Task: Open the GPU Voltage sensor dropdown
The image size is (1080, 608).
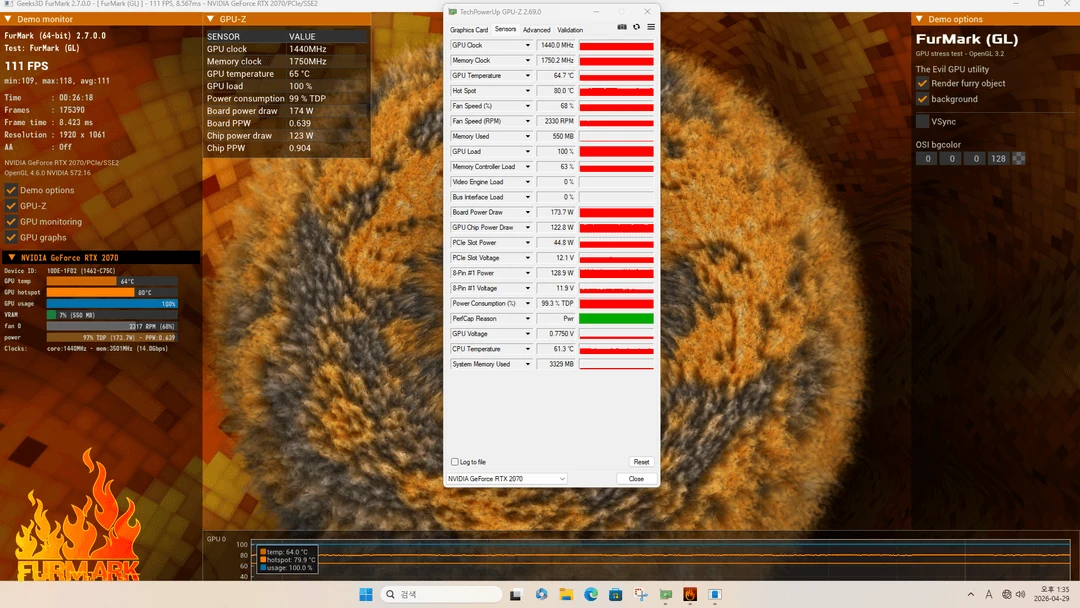Action: 528,333
